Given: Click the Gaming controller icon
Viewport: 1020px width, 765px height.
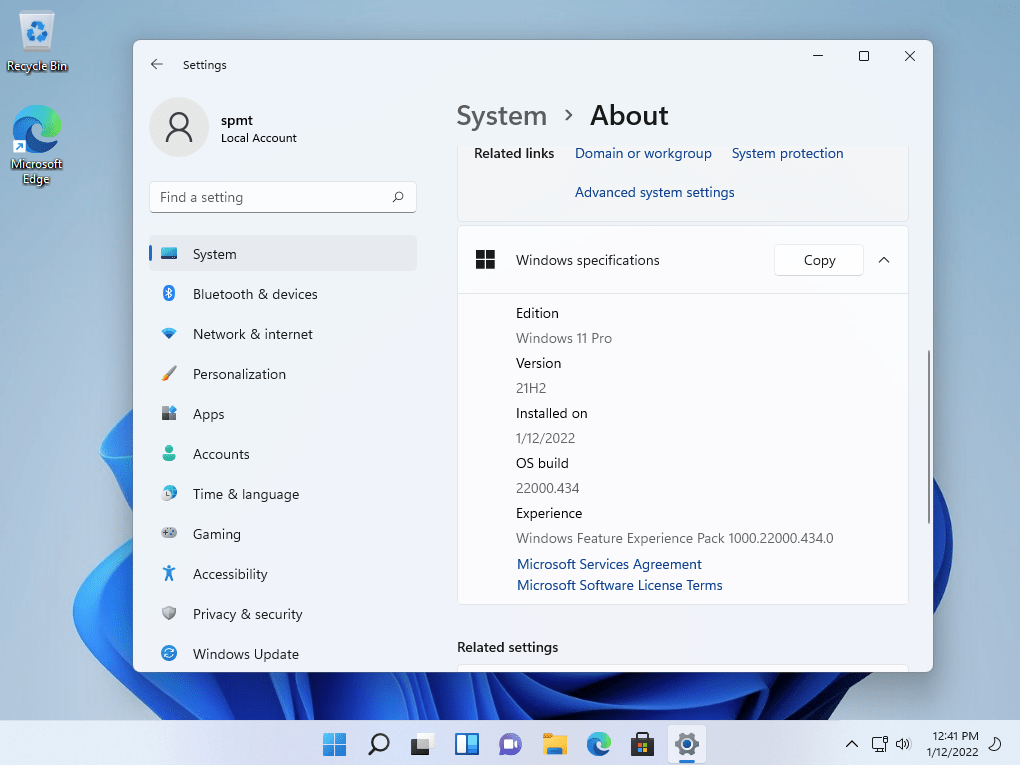Looking at the screenshot, I should tap(169, 533).
